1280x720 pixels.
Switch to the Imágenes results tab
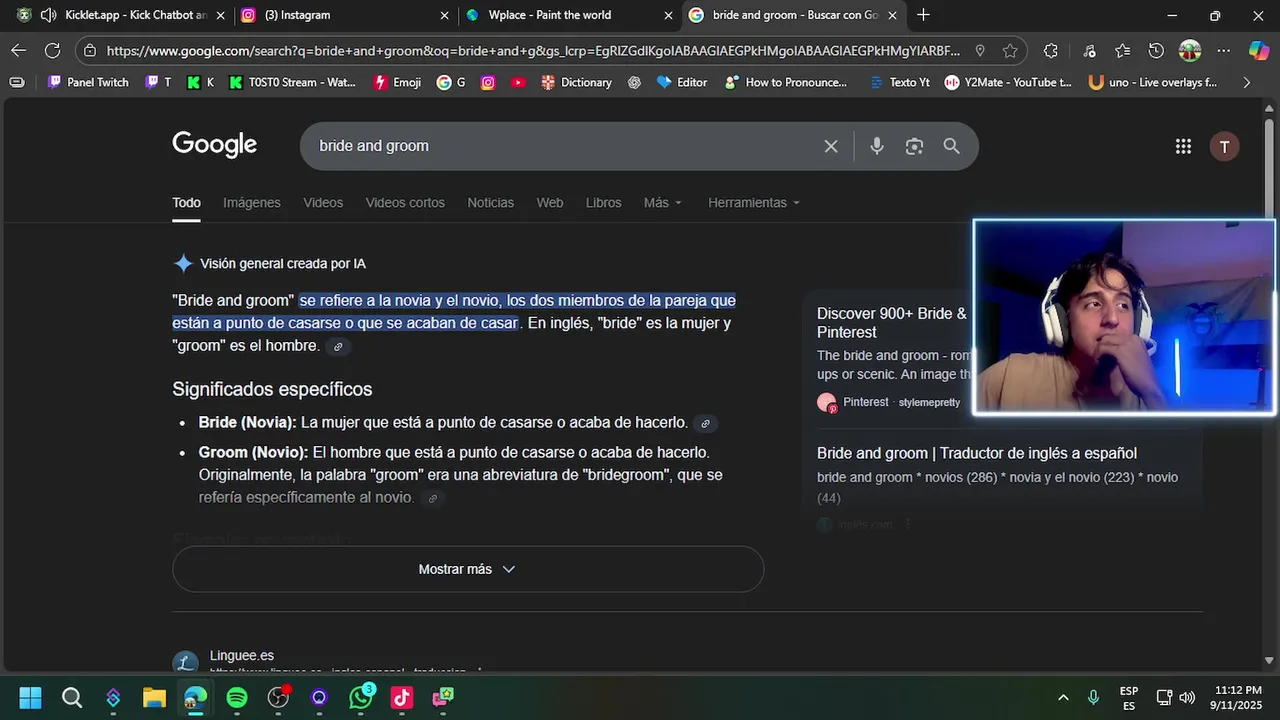click(251, 202)
